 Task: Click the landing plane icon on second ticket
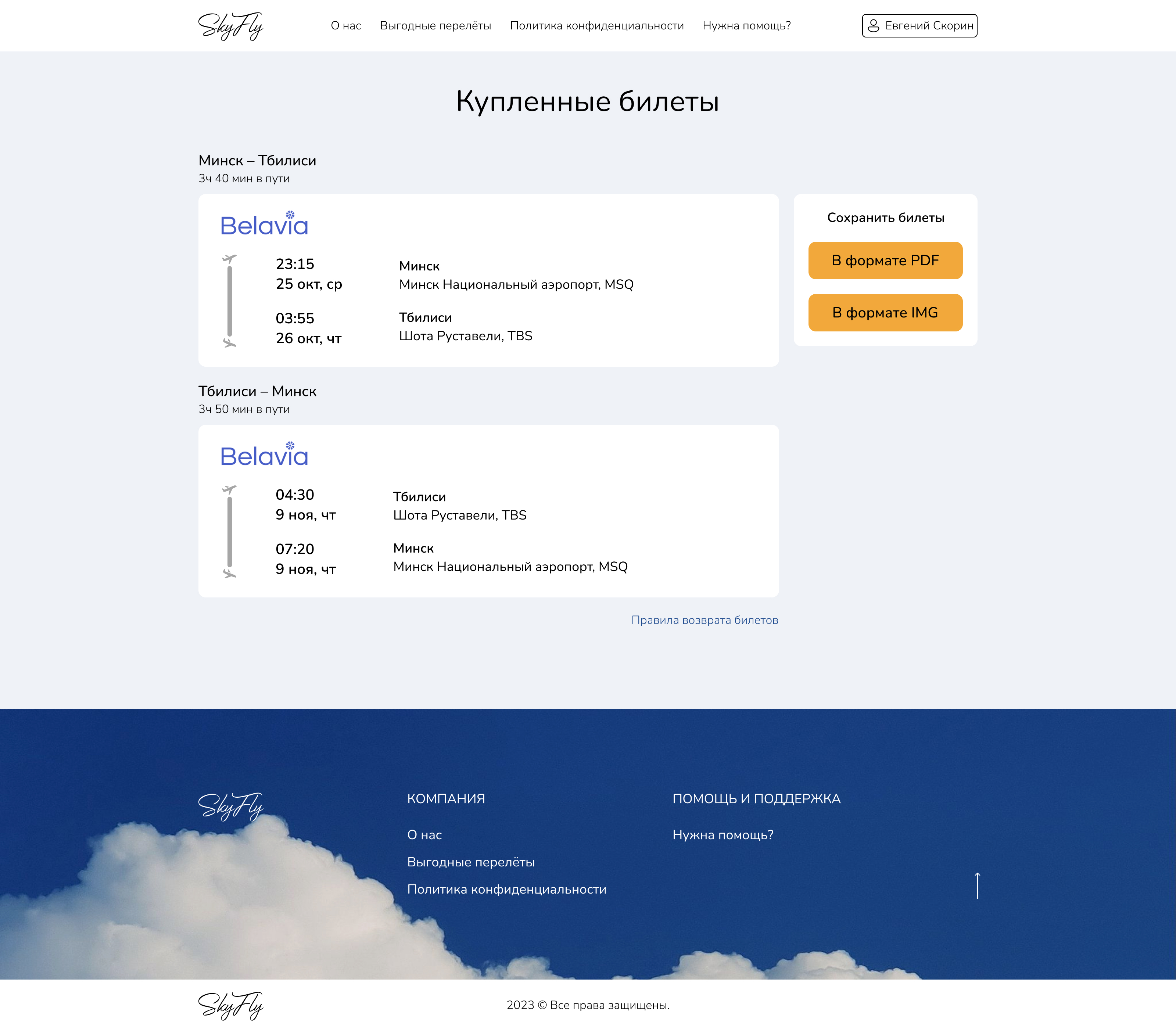point(230,573)
